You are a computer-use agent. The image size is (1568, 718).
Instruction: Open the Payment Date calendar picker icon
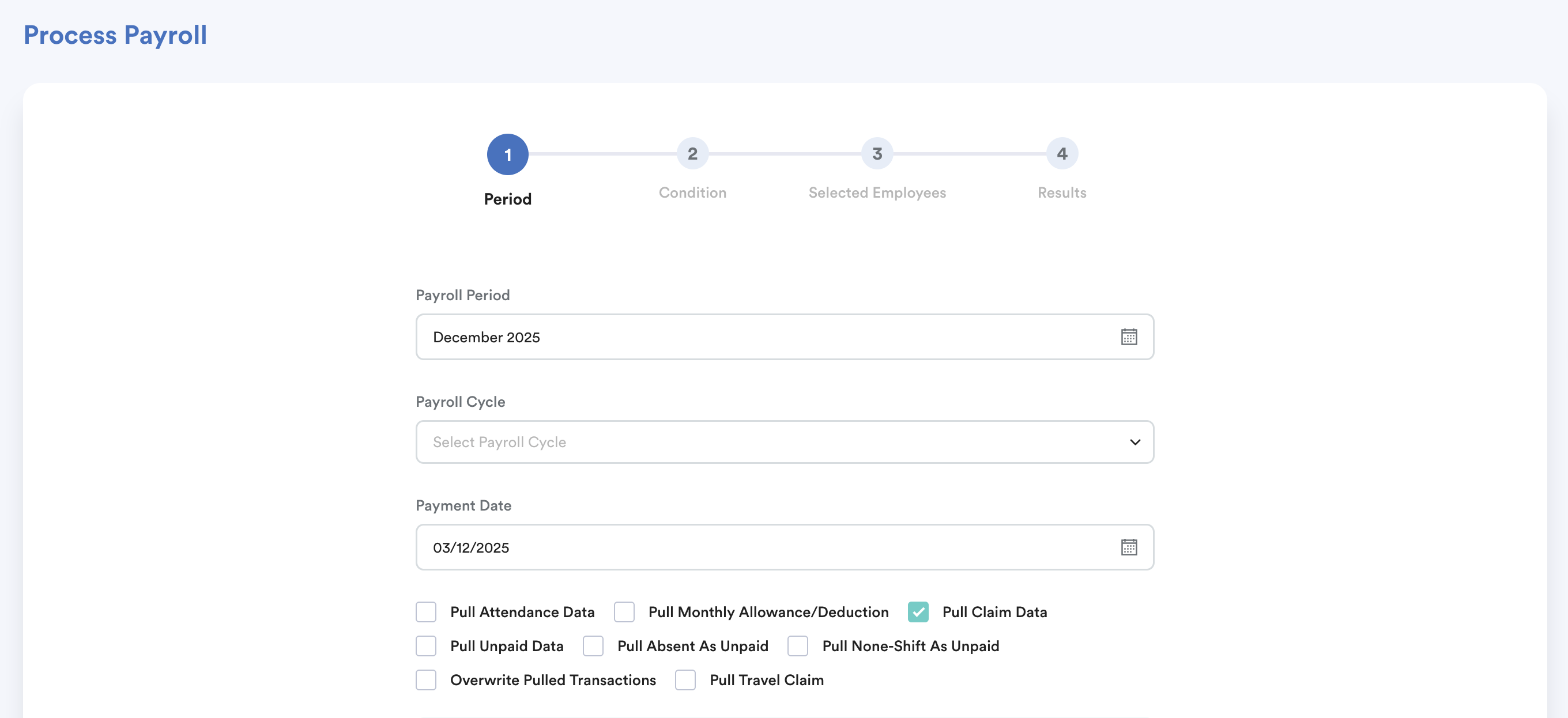[x=1129, y=547]
